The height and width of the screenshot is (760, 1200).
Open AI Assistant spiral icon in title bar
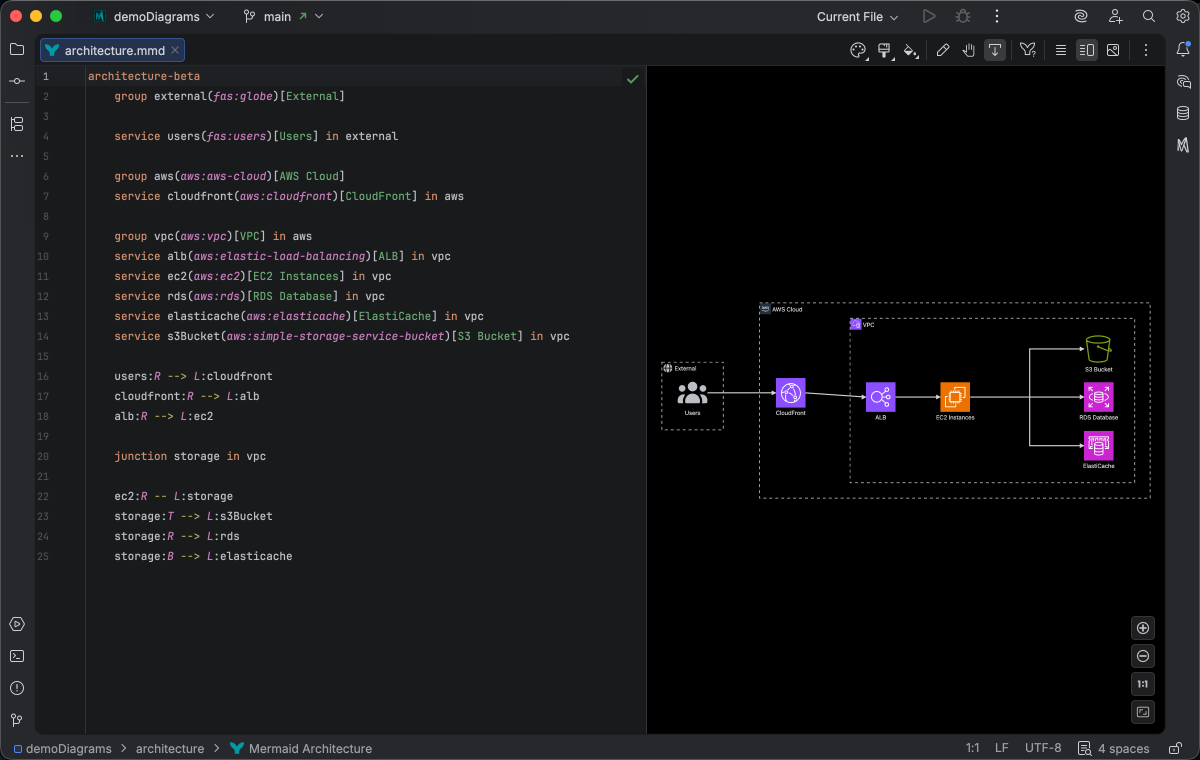pyautogui.click(x=1081, y=16)
